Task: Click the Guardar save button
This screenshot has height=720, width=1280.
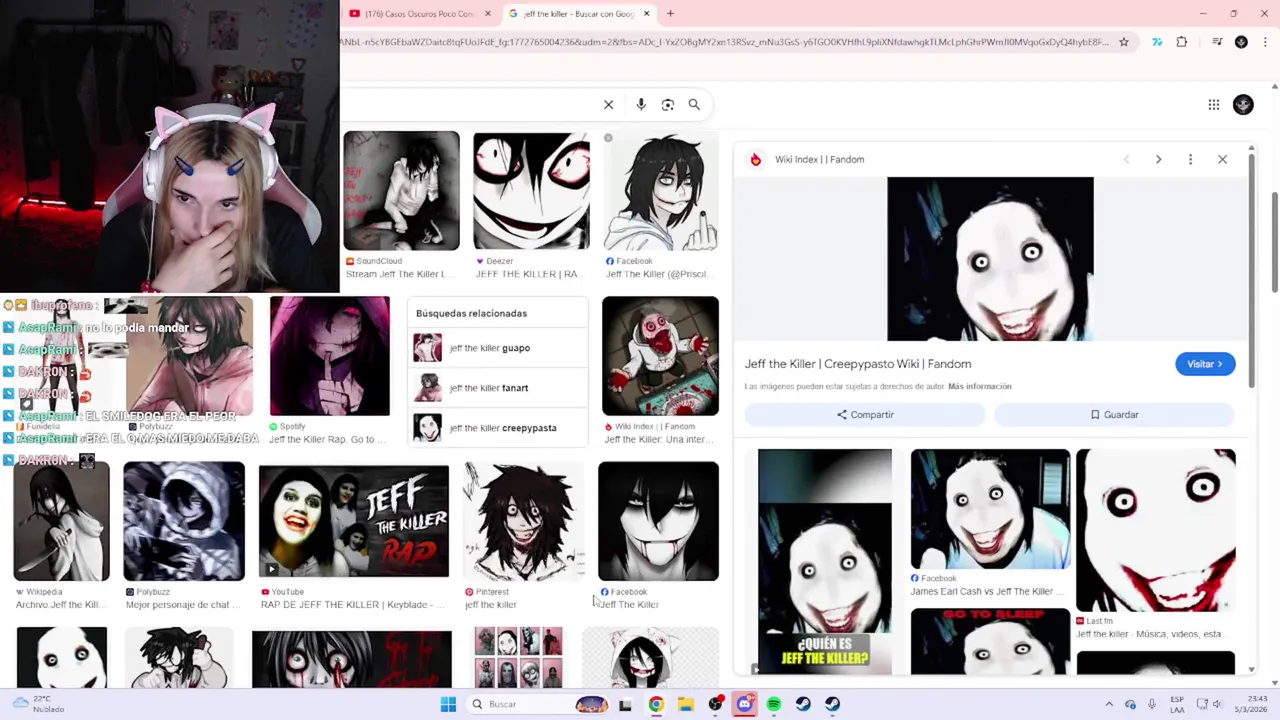Action: pos(1114,414)
